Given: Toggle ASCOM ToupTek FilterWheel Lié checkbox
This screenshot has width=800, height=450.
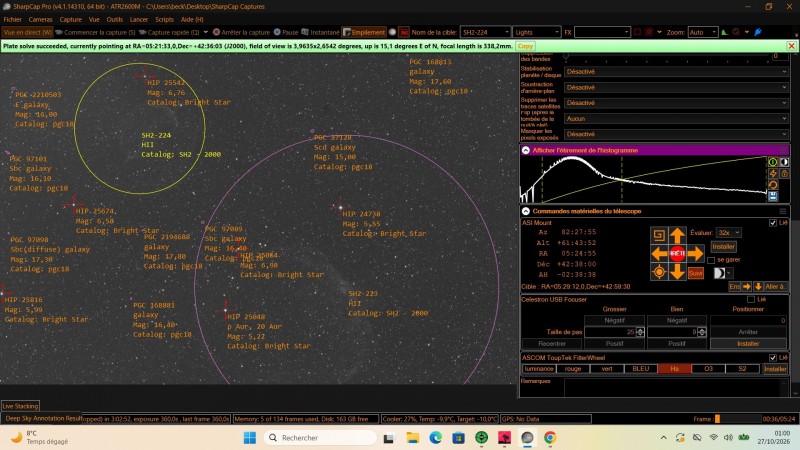Looking at the screenshot, I should tap(772, 358).
